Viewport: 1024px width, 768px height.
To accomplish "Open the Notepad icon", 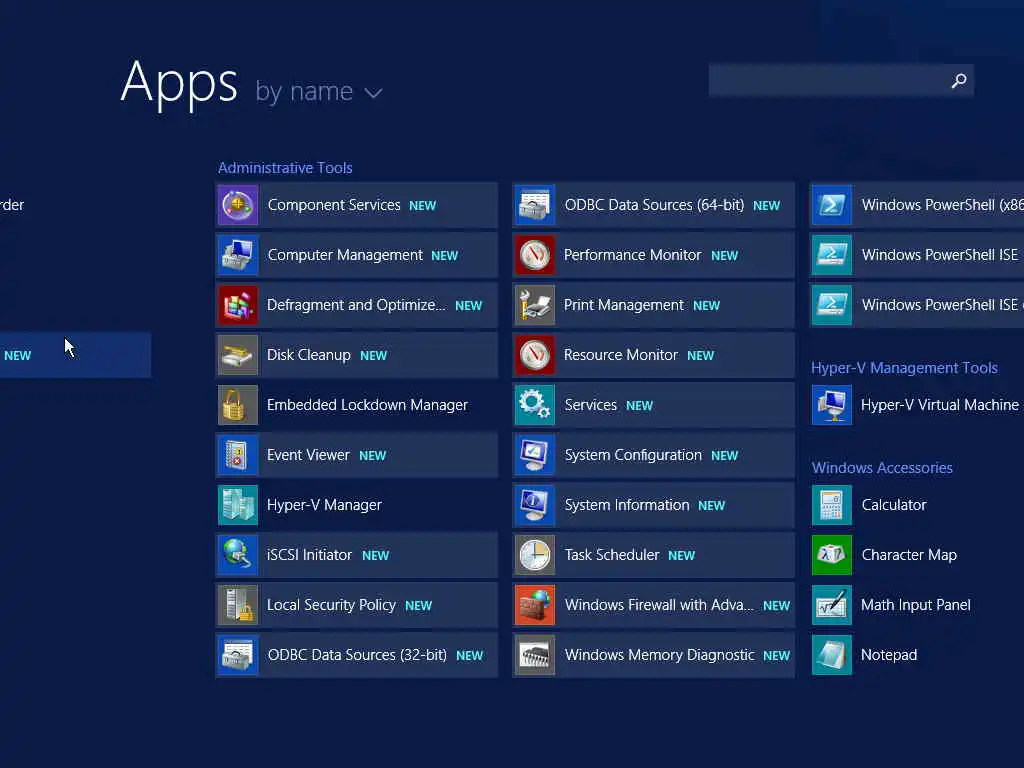I will (x=832, y=655).
